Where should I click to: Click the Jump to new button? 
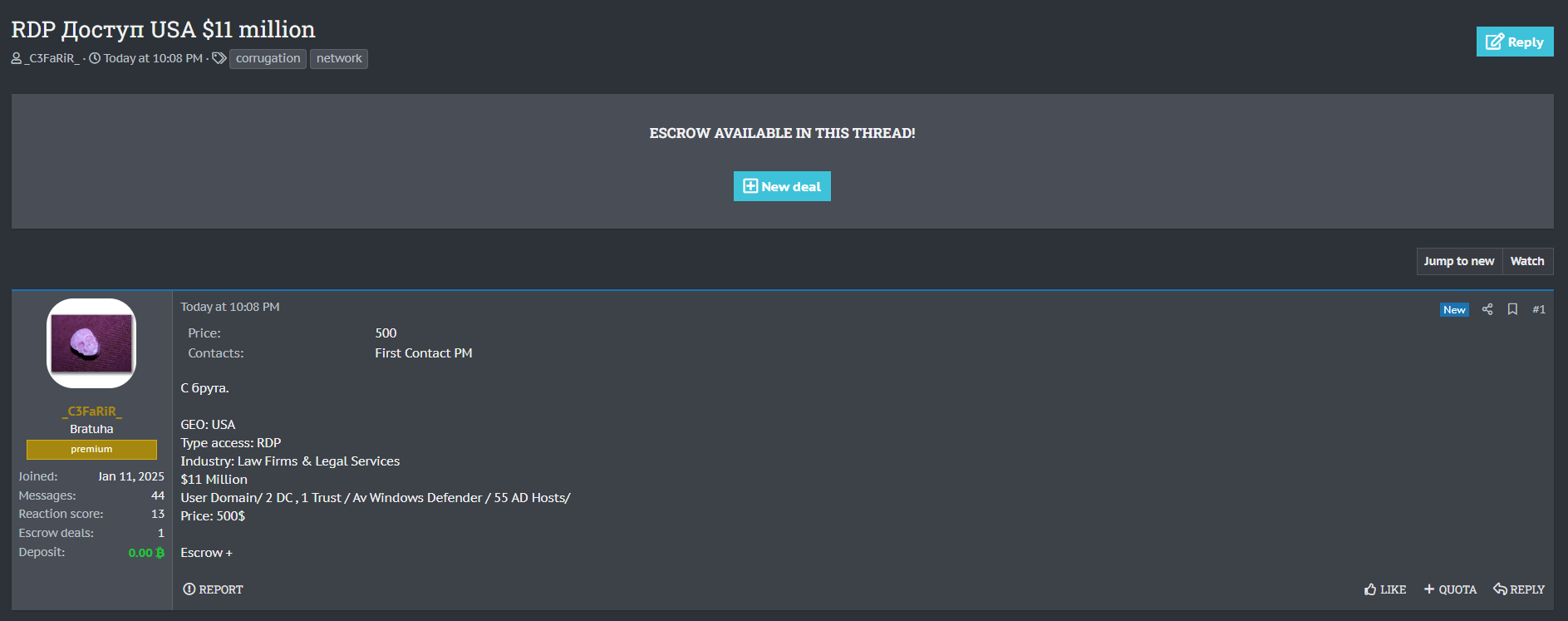coord(1458,261)
